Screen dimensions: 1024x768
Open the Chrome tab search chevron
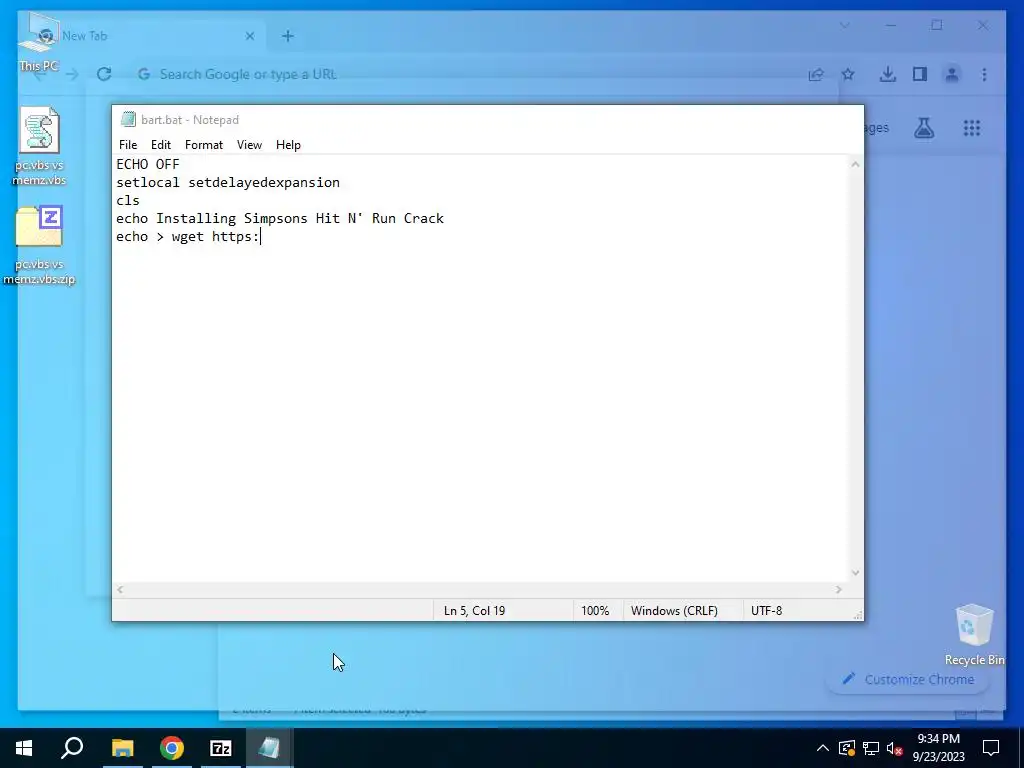[844, 25]
